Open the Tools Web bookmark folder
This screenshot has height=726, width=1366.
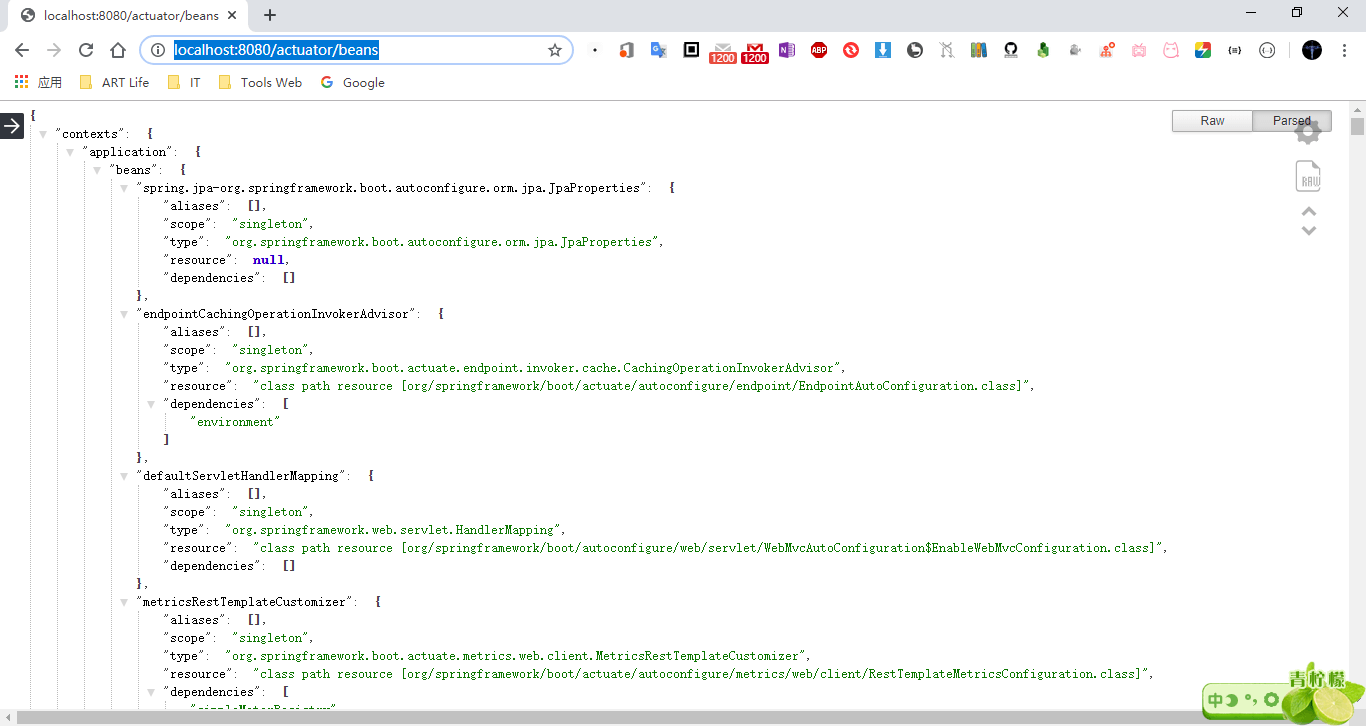click(260, 83)
